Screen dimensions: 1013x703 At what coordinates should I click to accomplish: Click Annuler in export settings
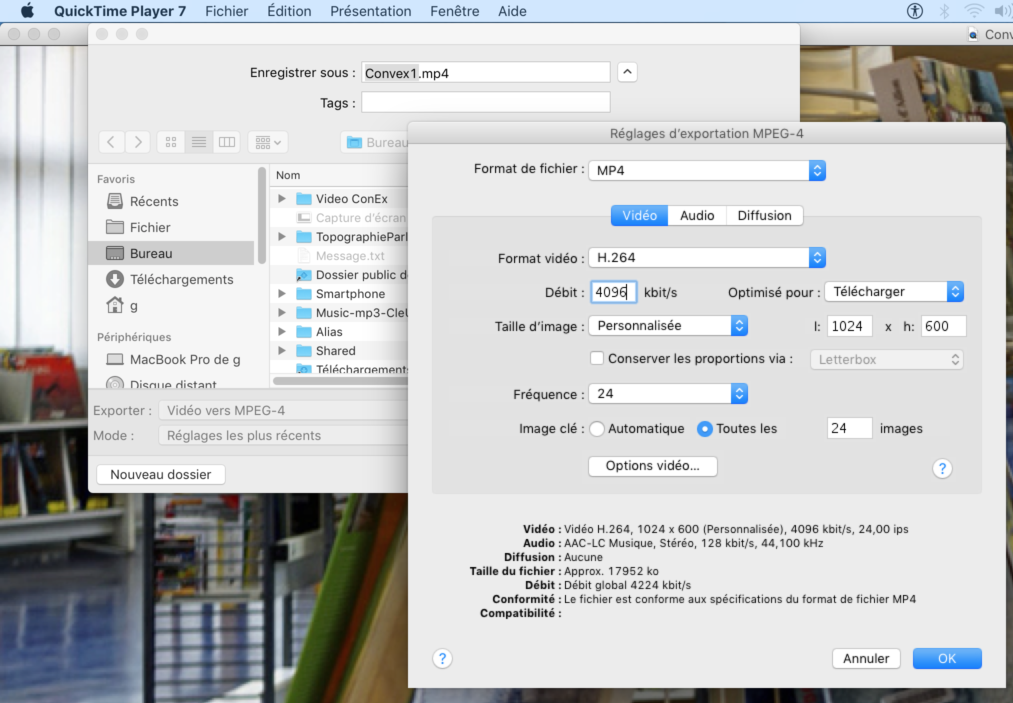866,658
